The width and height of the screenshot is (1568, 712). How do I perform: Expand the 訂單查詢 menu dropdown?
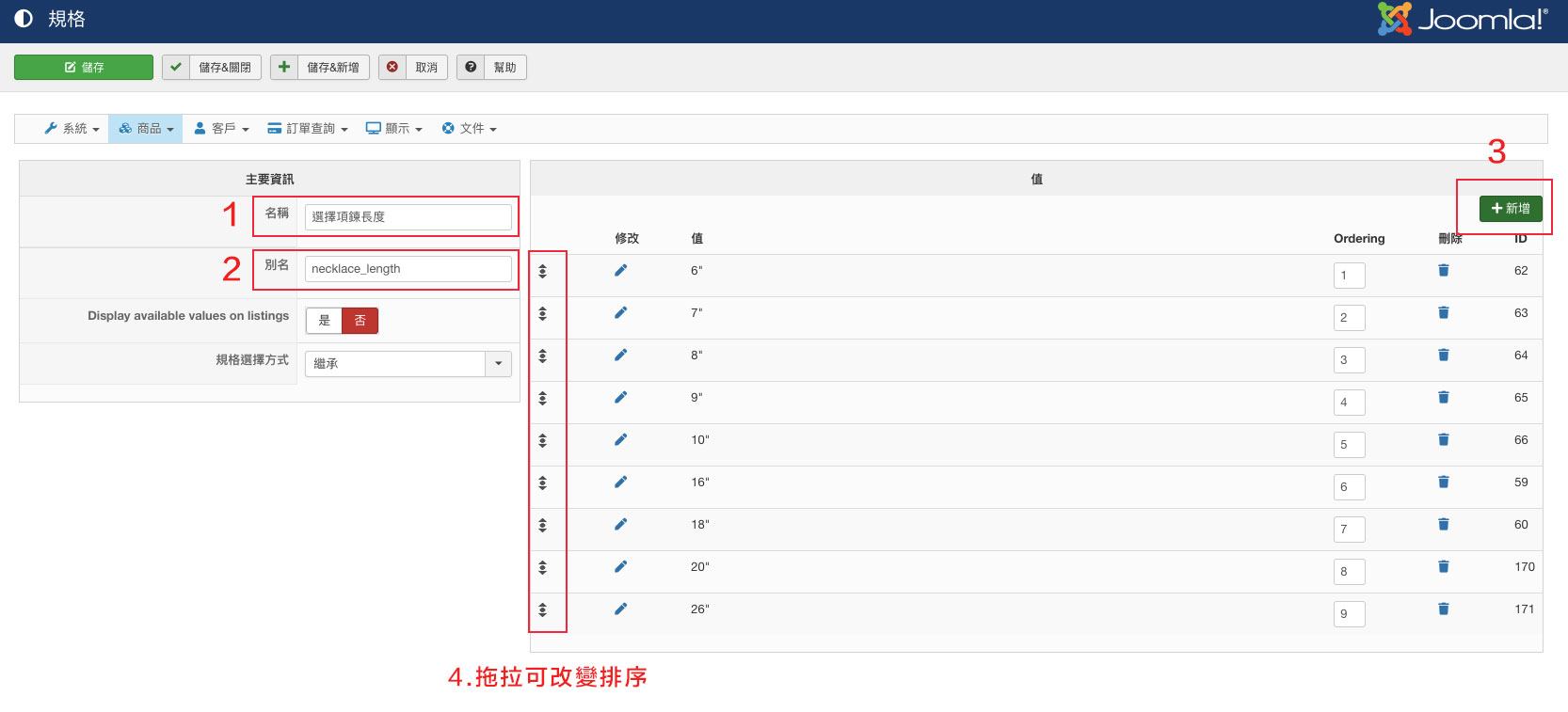(308, 129)
